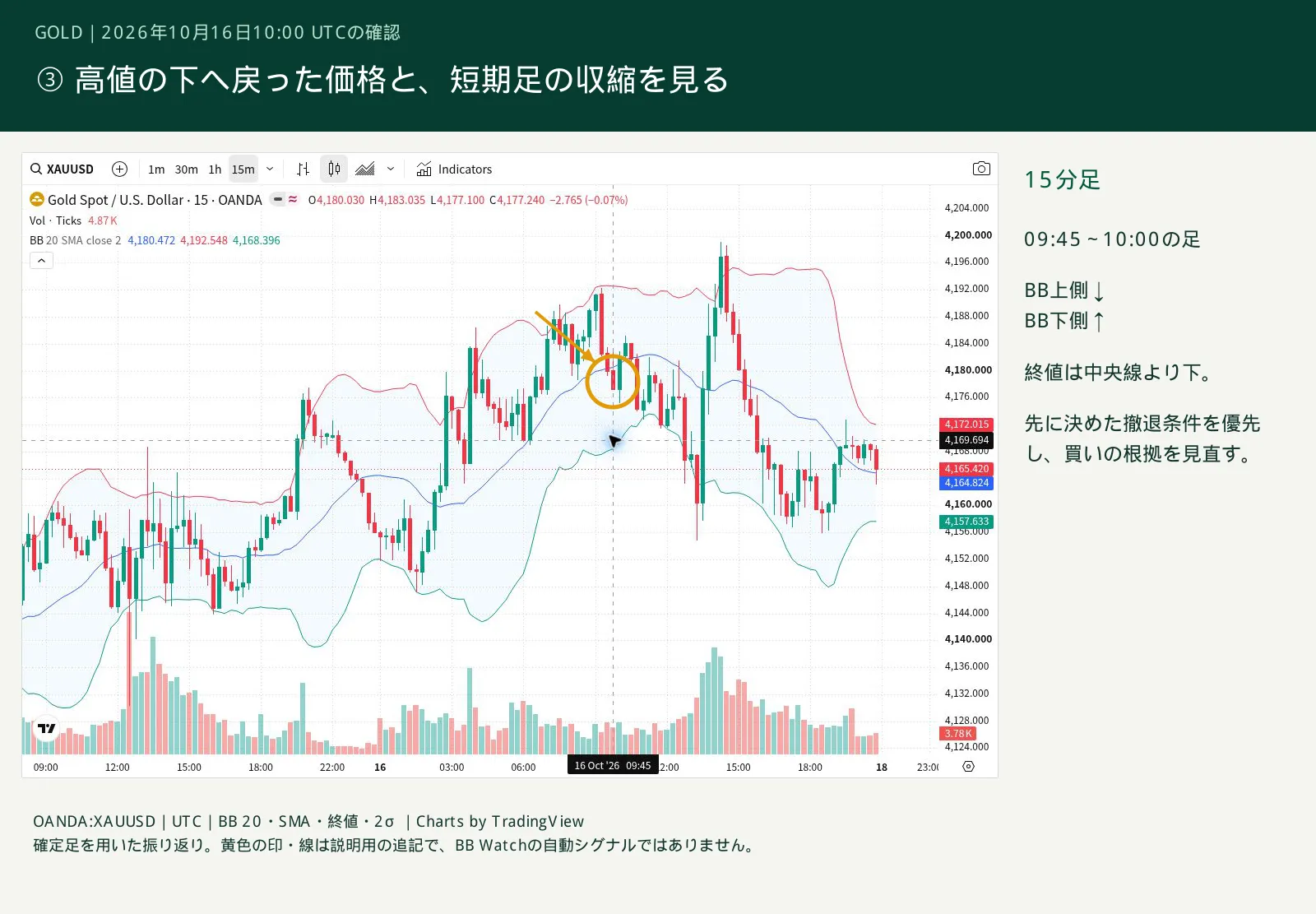The image size is (1316, 914).
Task: Click the 4,157.633 green price label
Action: pyautogui.click(x=966, y=522)
